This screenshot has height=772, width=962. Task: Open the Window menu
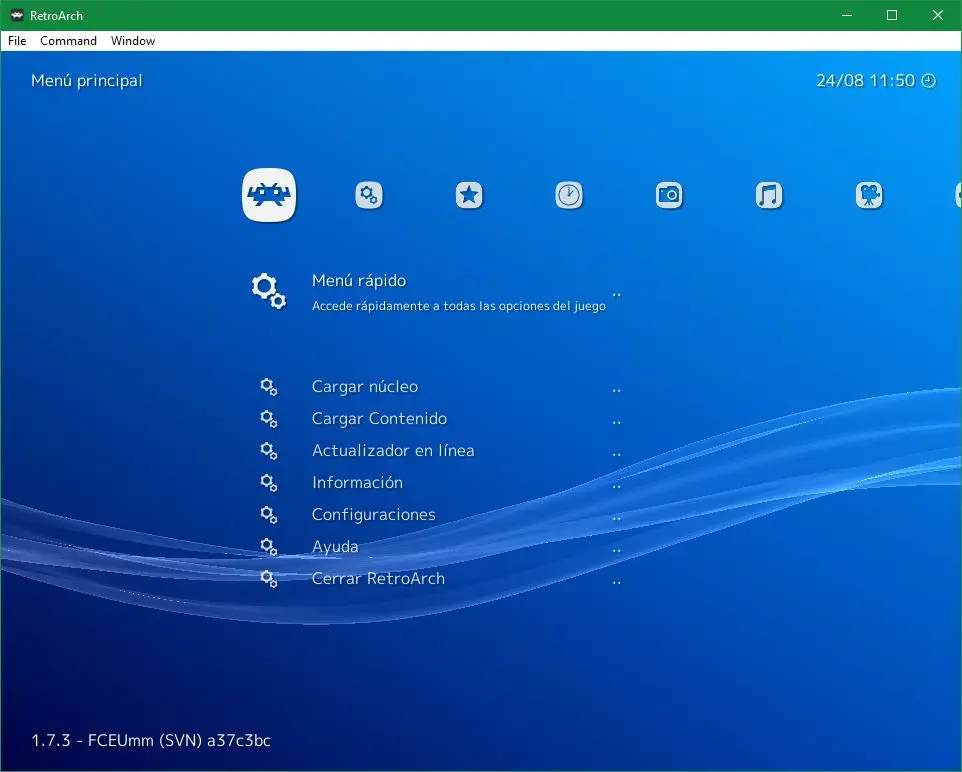pos(133,41)
